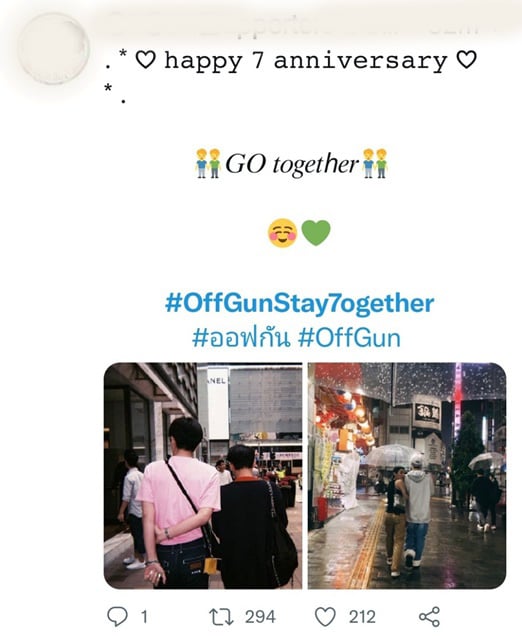522x636 pixels.
Task: Click the GO together text line
Action: tap(292, 164)
